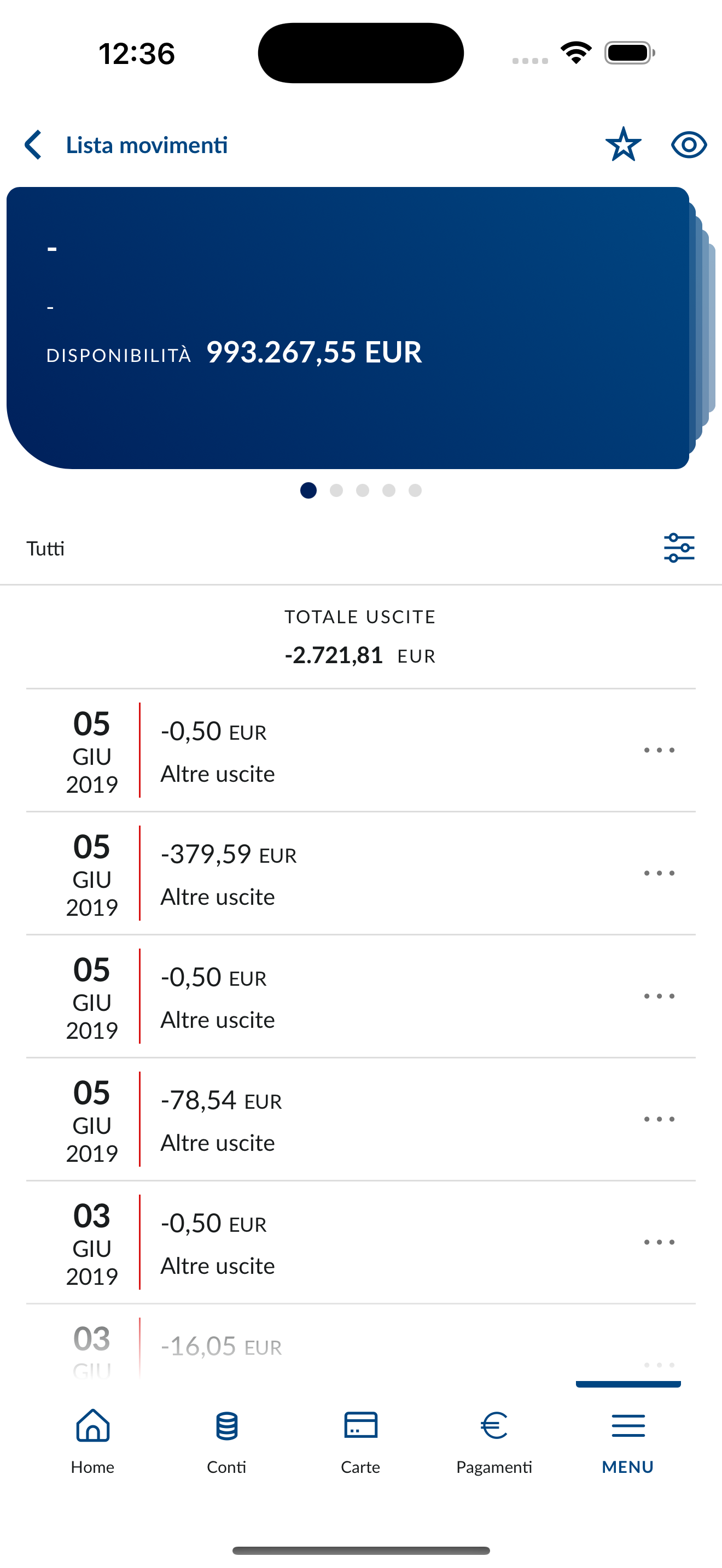722x1568 pixels.
Task: Tap the account card showing 993.267,55 EUR
Action: click(348, 327)
